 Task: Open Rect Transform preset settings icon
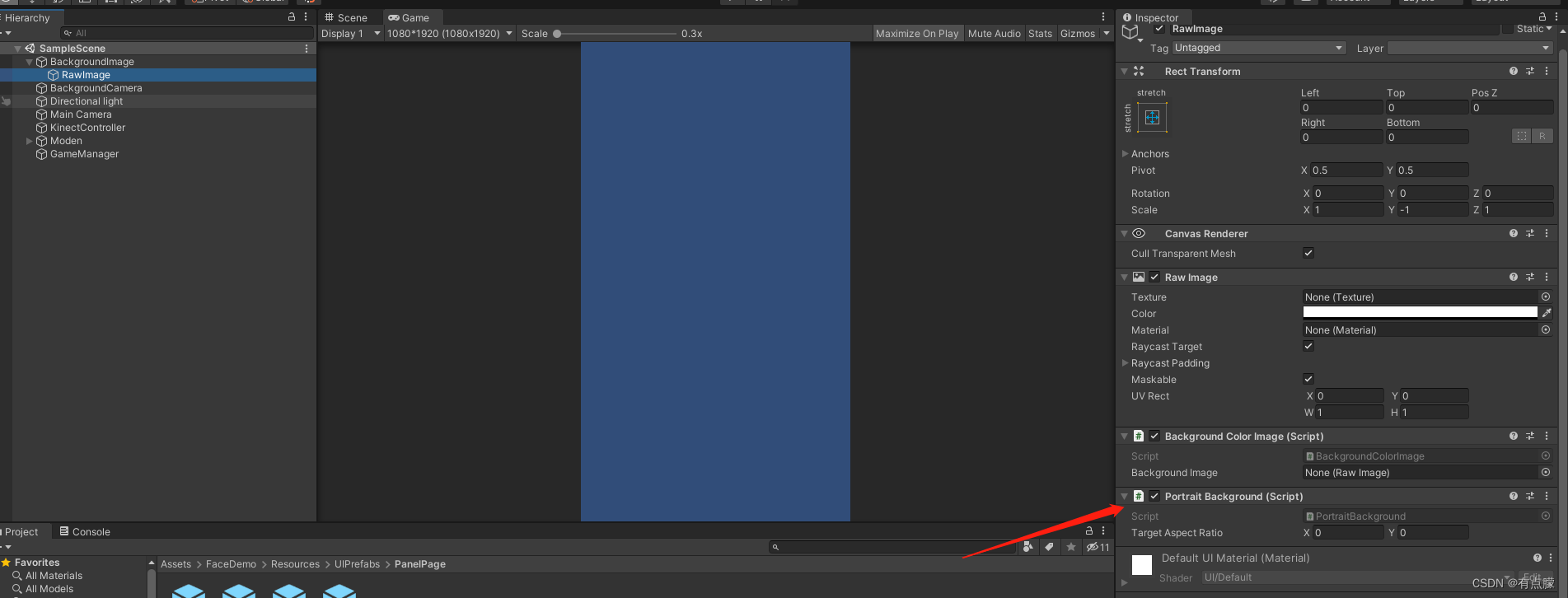coord(1530,72)
